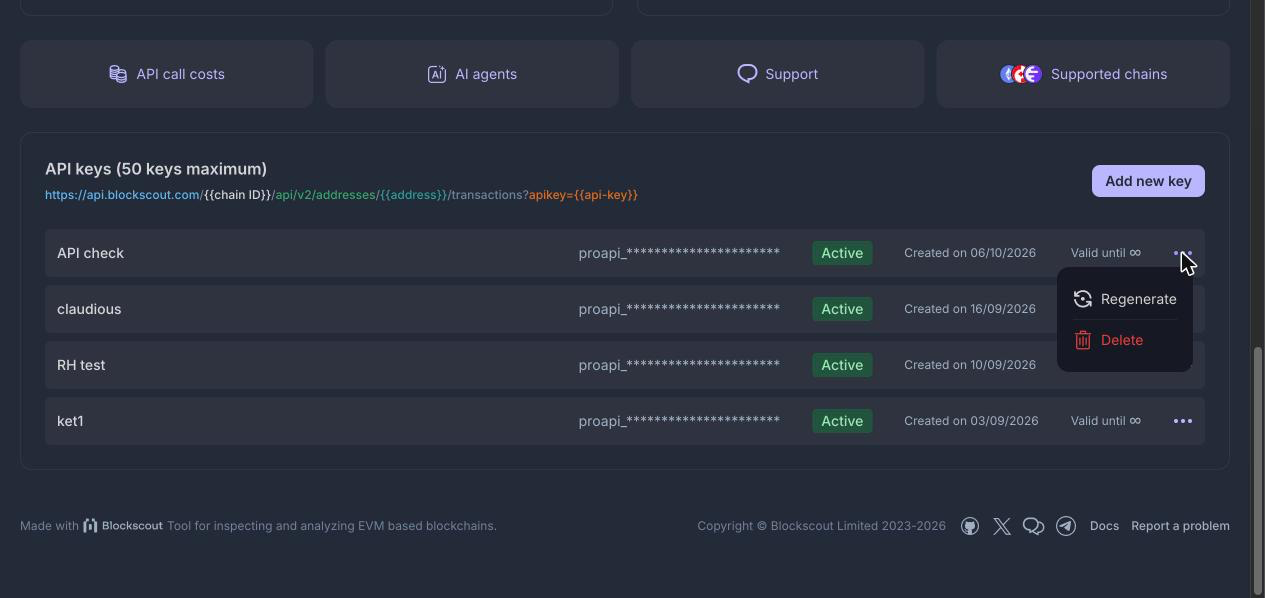Viewport: 1265px width, 598px height.
Task: Close the three-dot menu for API check key
Action: click(1183, 253)
